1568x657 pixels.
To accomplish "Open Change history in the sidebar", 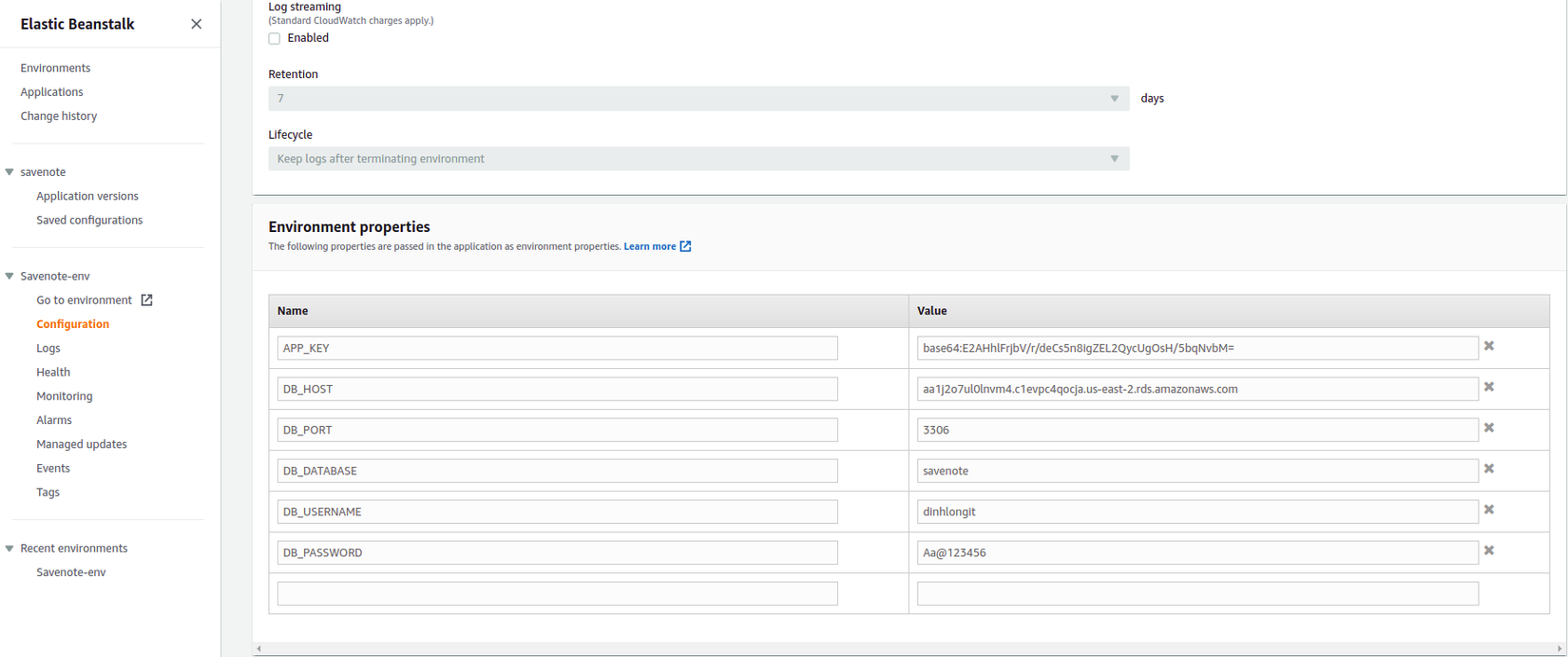I will pos(59,116).
